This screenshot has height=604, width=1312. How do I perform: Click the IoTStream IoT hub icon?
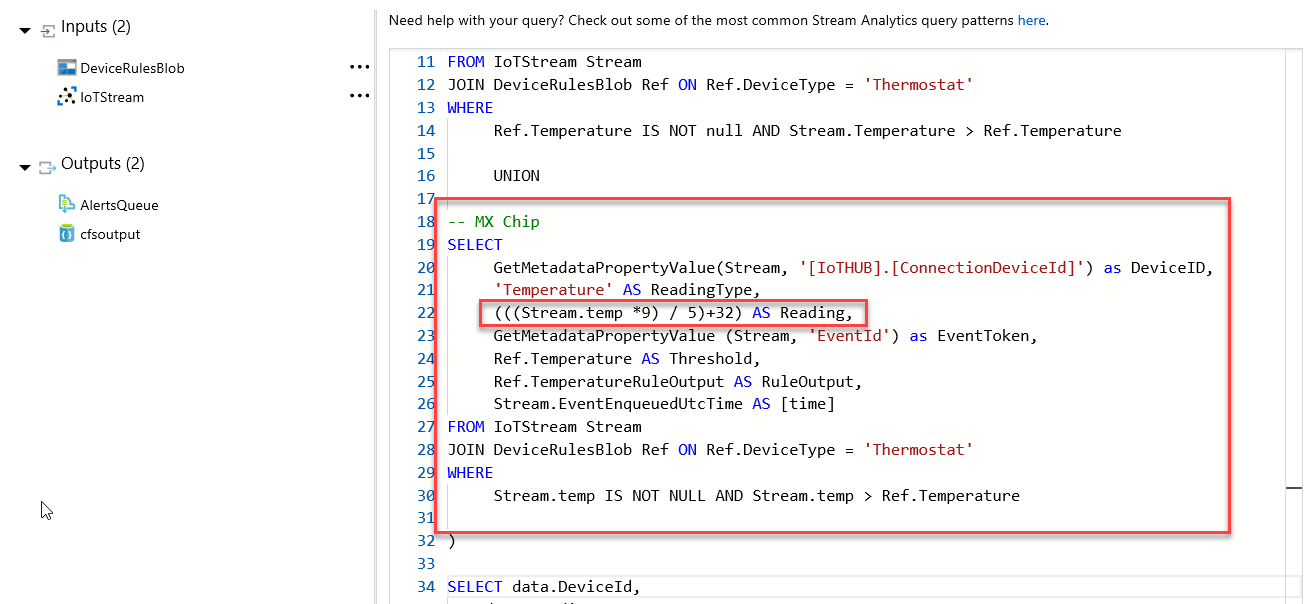point(67,97)
